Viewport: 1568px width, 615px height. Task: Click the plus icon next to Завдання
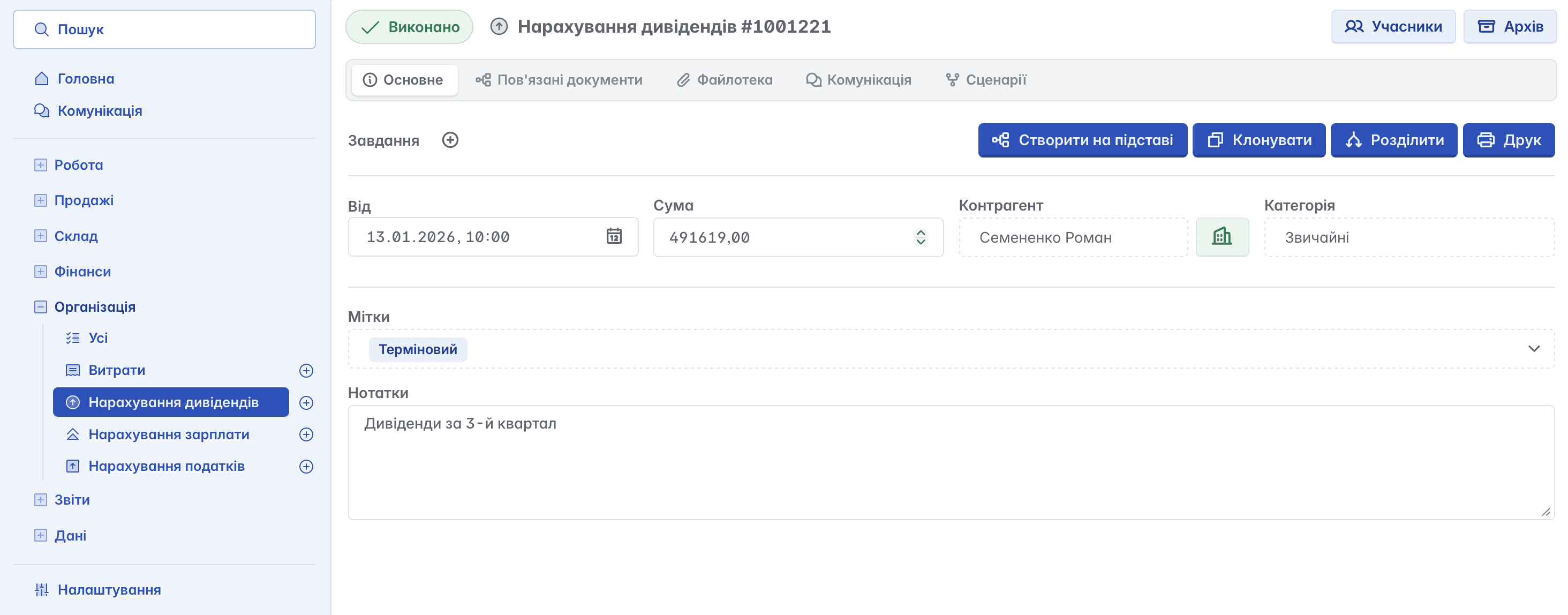450,140
